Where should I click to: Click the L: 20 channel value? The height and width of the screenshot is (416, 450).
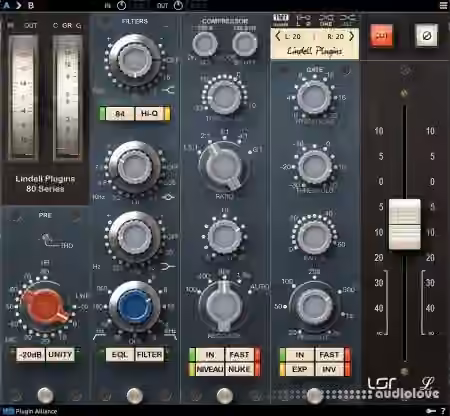click(x=292, y=37)
